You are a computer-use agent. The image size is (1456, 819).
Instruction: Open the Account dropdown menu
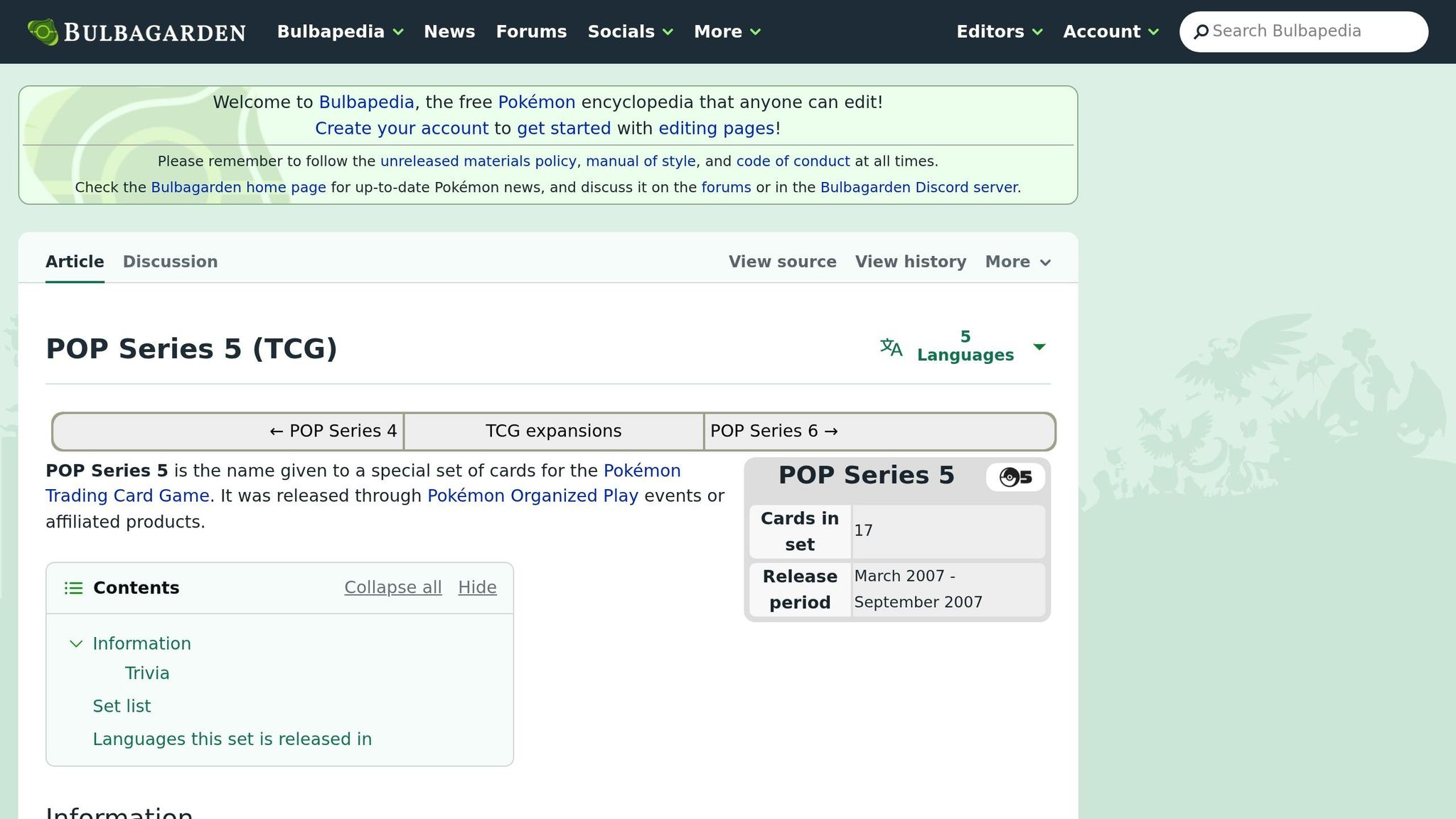[x=1111, y=32]
